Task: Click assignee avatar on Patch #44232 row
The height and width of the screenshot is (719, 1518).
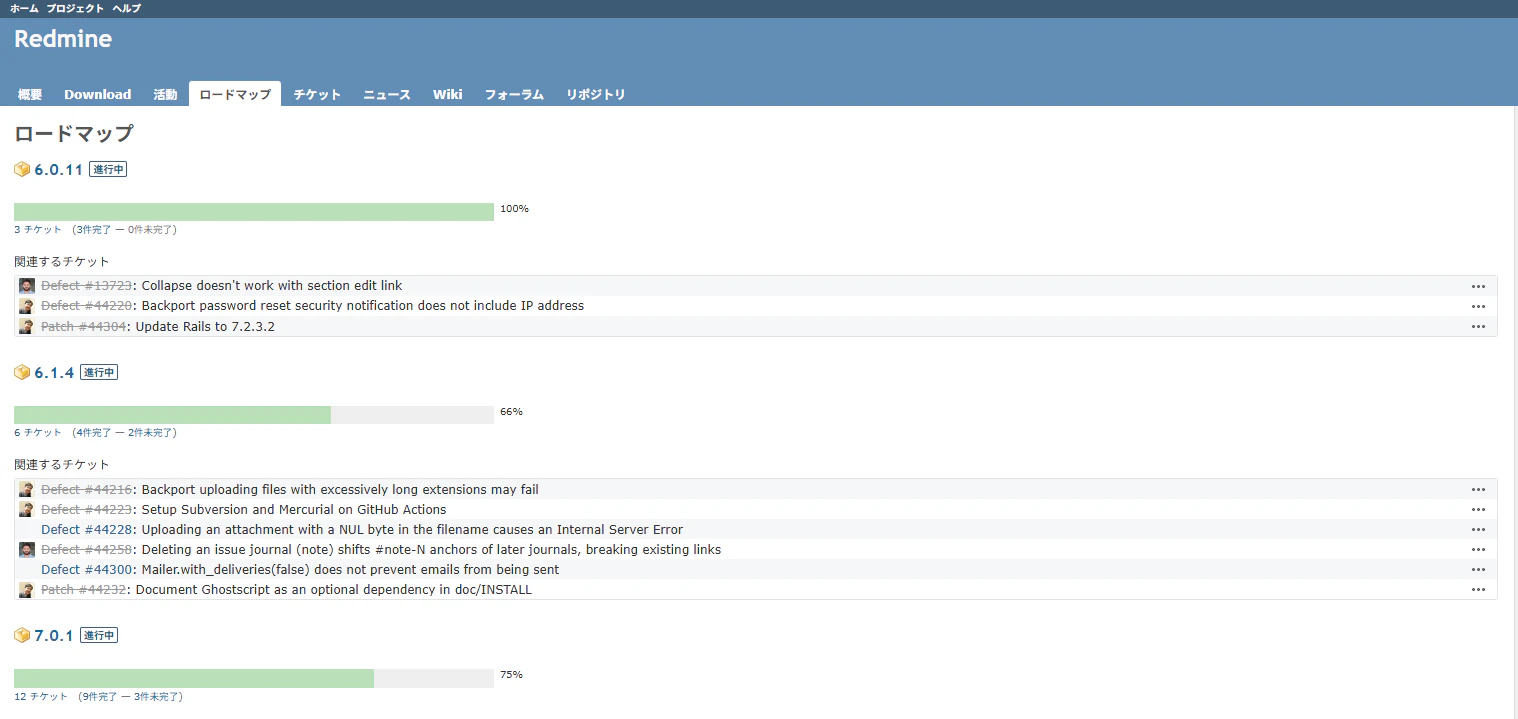Action: [x=27, y=590]
